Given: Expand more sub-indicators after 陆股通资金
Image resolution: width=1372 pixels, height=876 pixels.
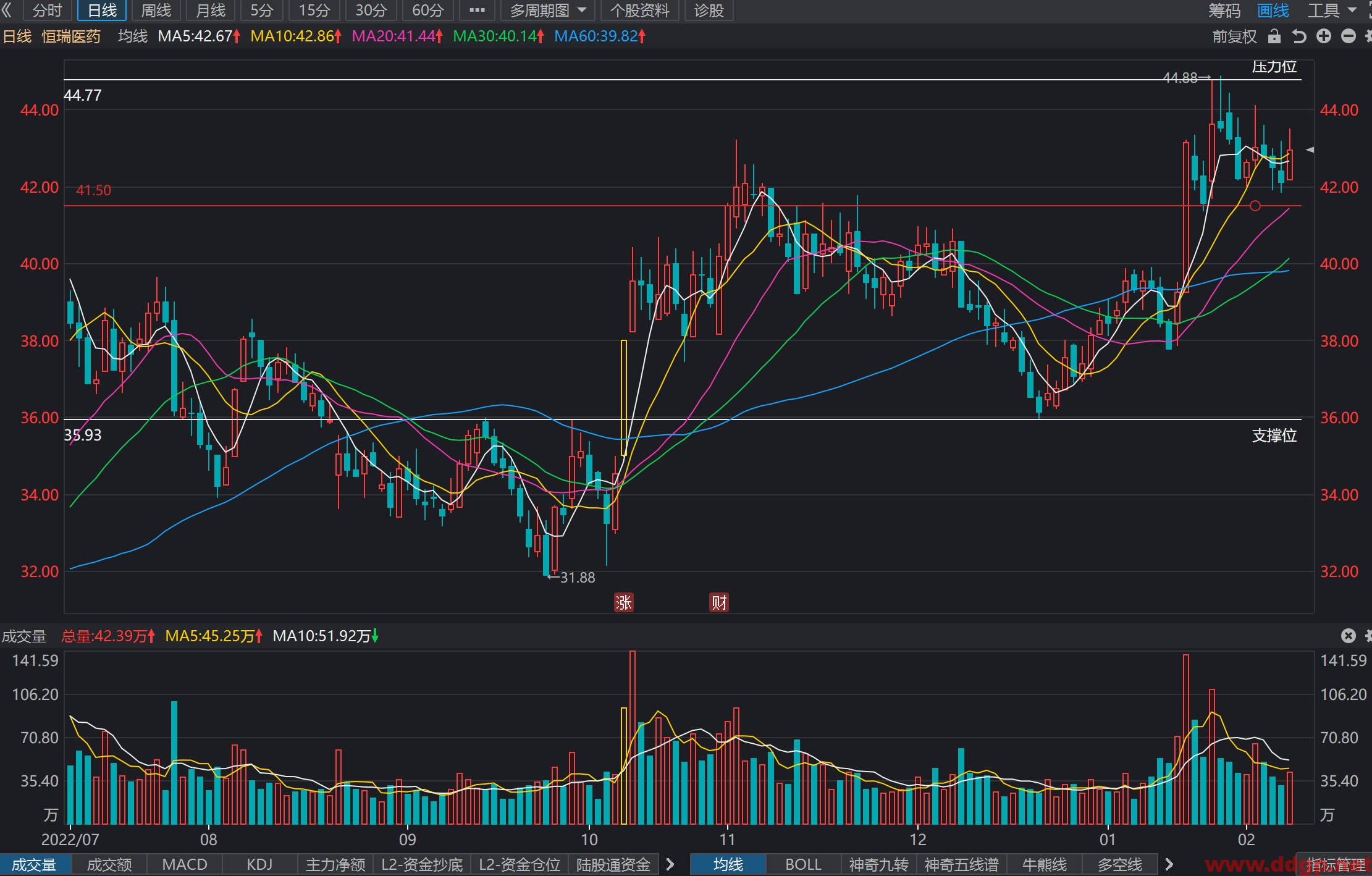Looking at the screenshot, I should click(x=670, y=864).
